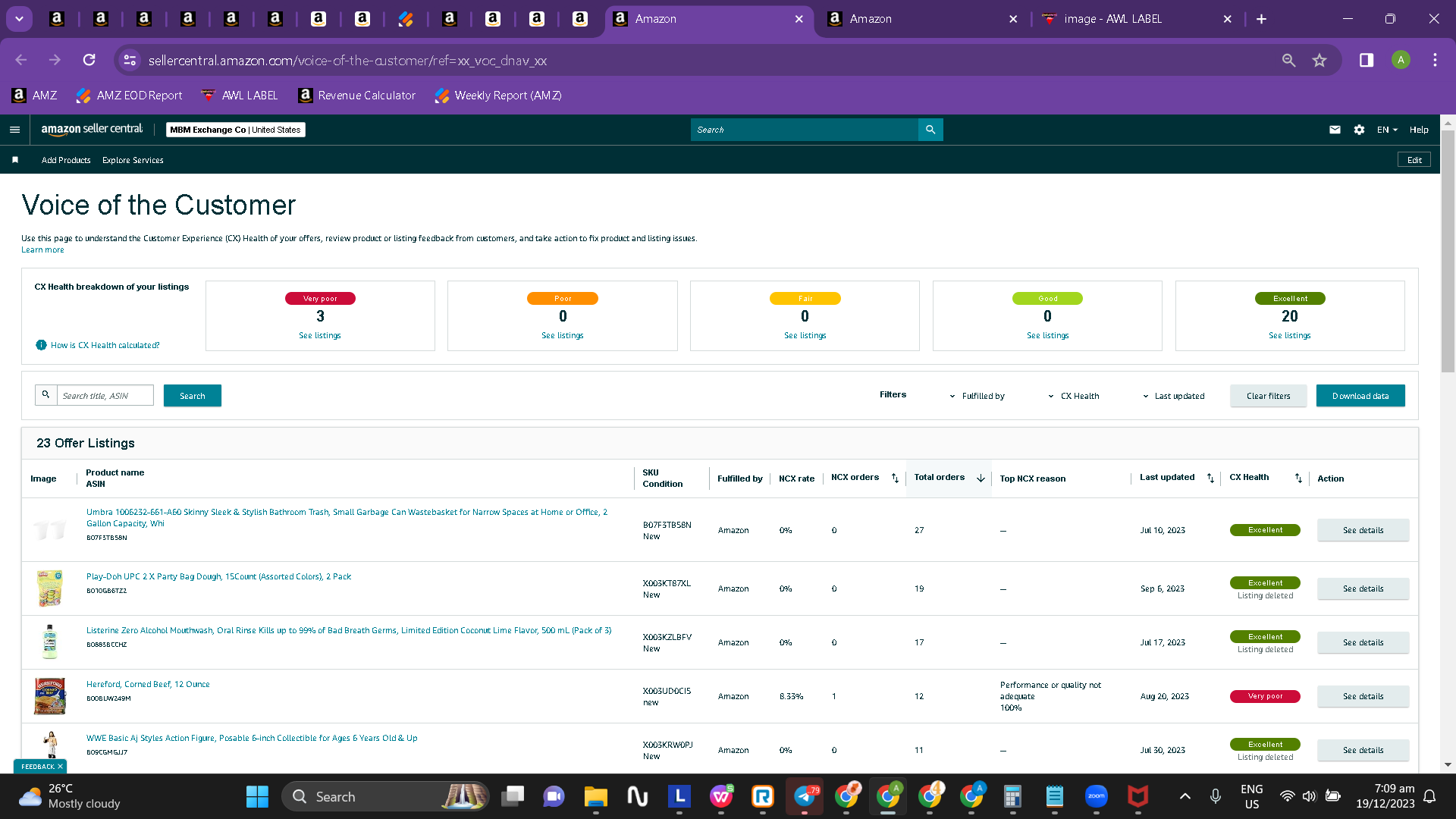This screenshot has width=1456, height=819.
Task: Open Revenue Calculator bookmark
Action: coord(357,96)
